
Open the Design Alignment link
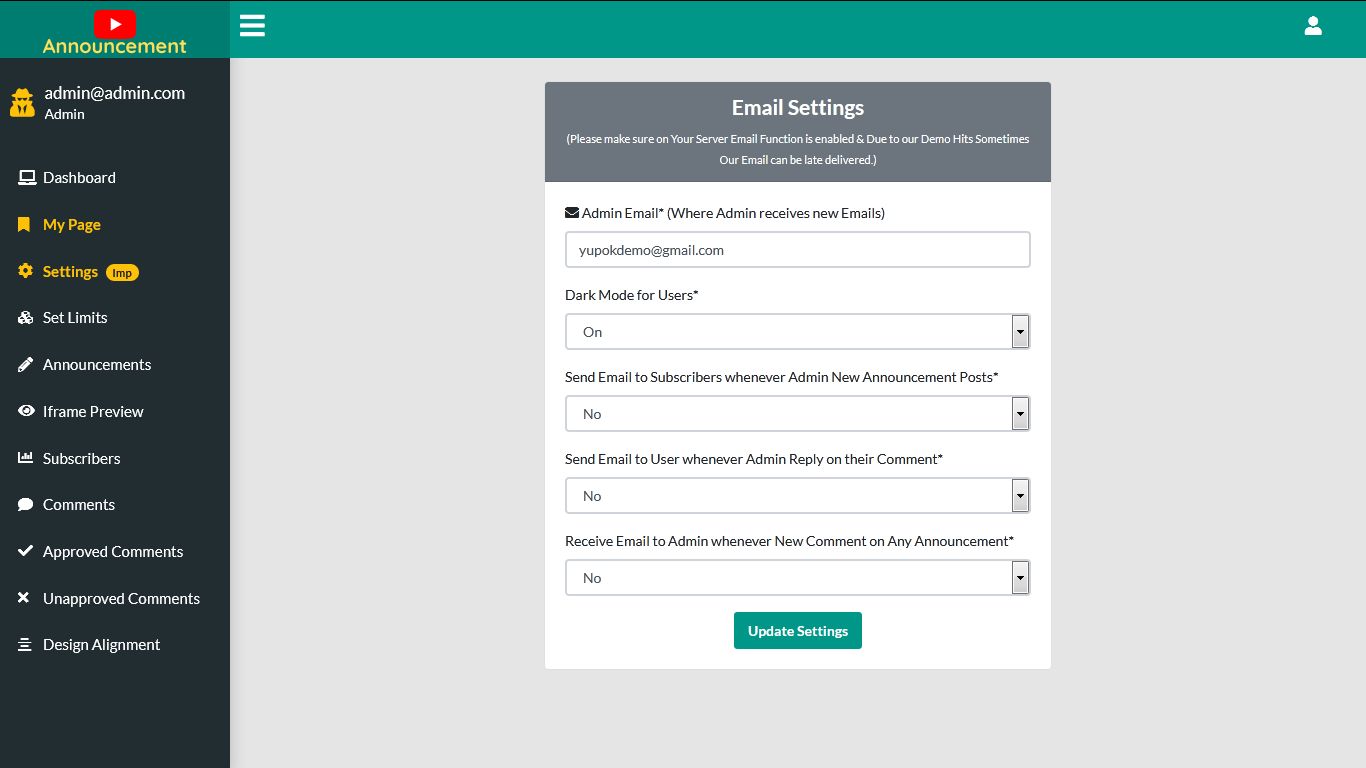101,645
